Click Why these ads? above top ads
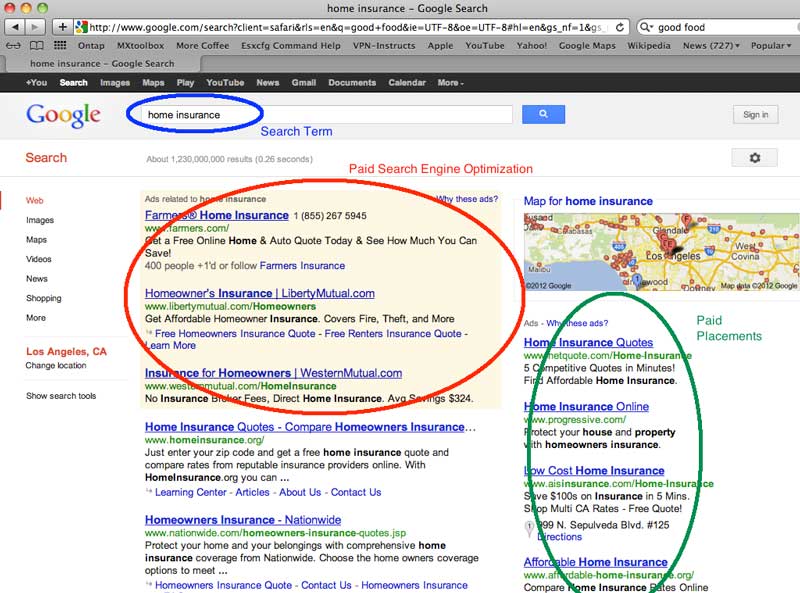The image size is (800, 593). (x=466, y=199)
